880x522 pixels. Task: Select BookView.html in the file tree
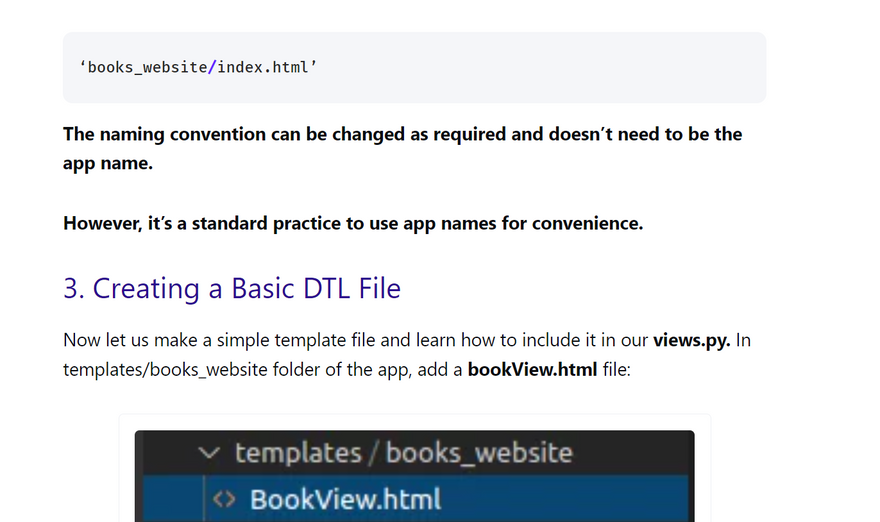click(x=345, y=498)
